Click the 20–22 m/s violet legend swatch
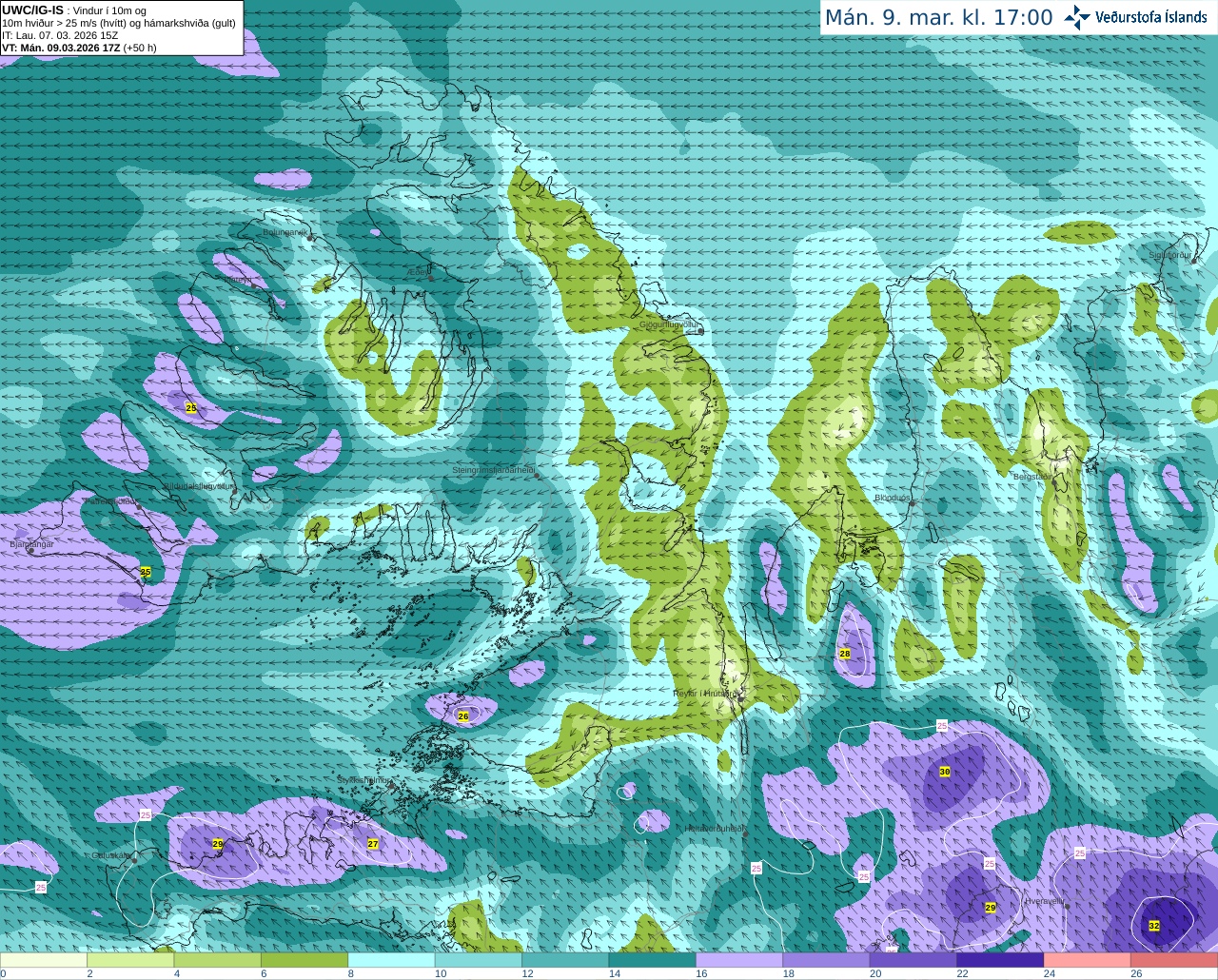The image size is (1218, 980). (x=913, y=960)
